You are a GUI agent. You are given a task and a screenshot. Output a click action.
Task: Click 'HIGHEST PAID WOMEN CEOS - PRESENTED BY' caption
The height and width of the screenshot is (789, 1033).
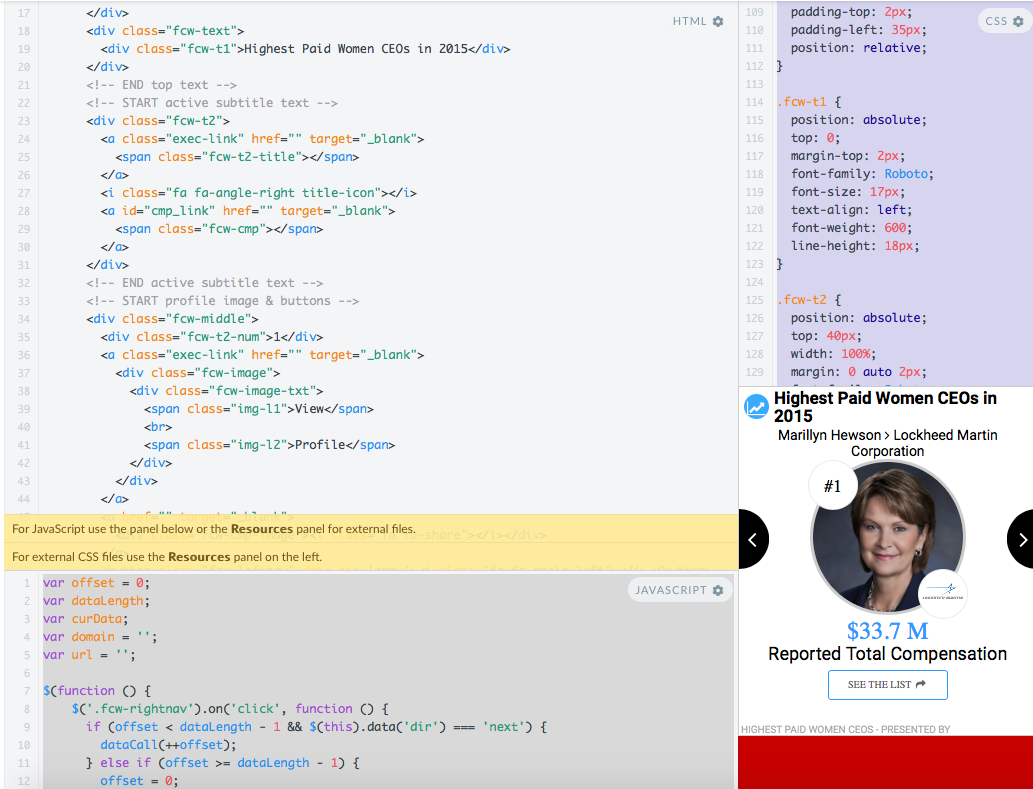845,729
